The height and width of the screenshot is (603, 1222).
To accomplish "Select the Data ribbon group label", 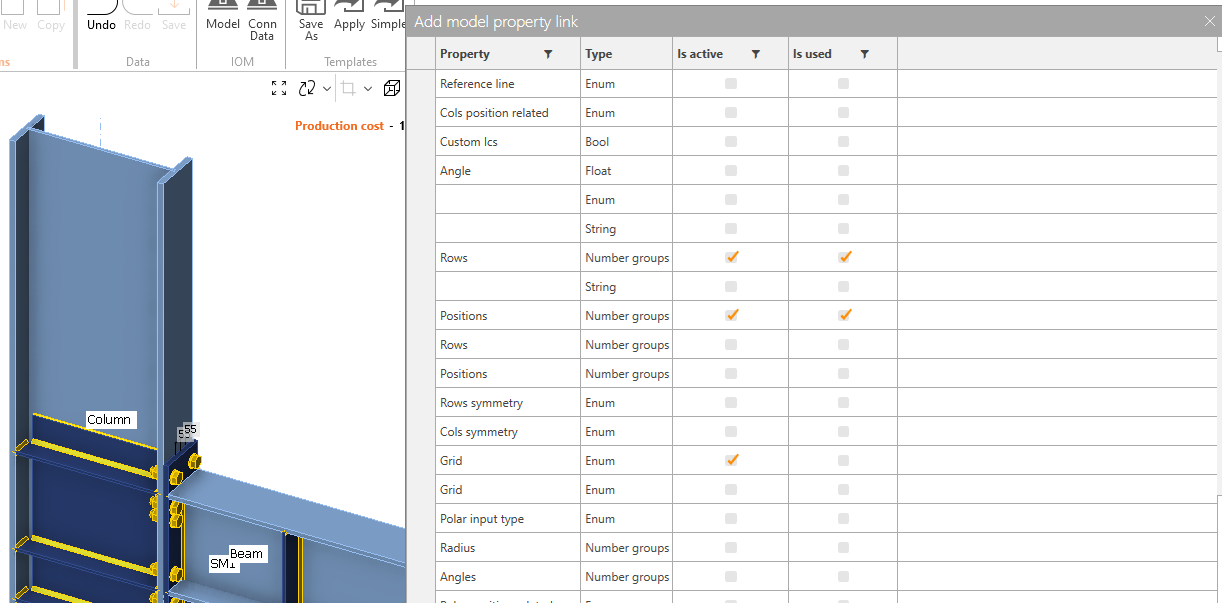I will pos(137,61).
